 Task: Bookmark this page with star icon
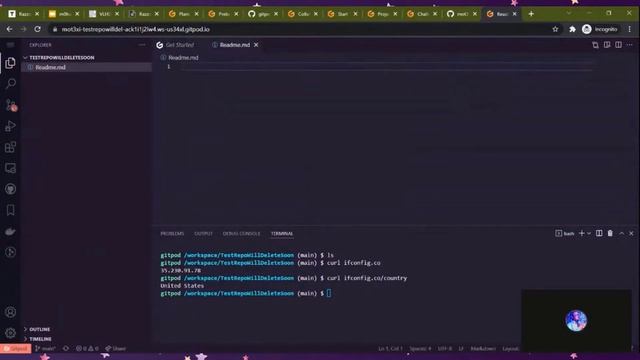tap(555, 29)
